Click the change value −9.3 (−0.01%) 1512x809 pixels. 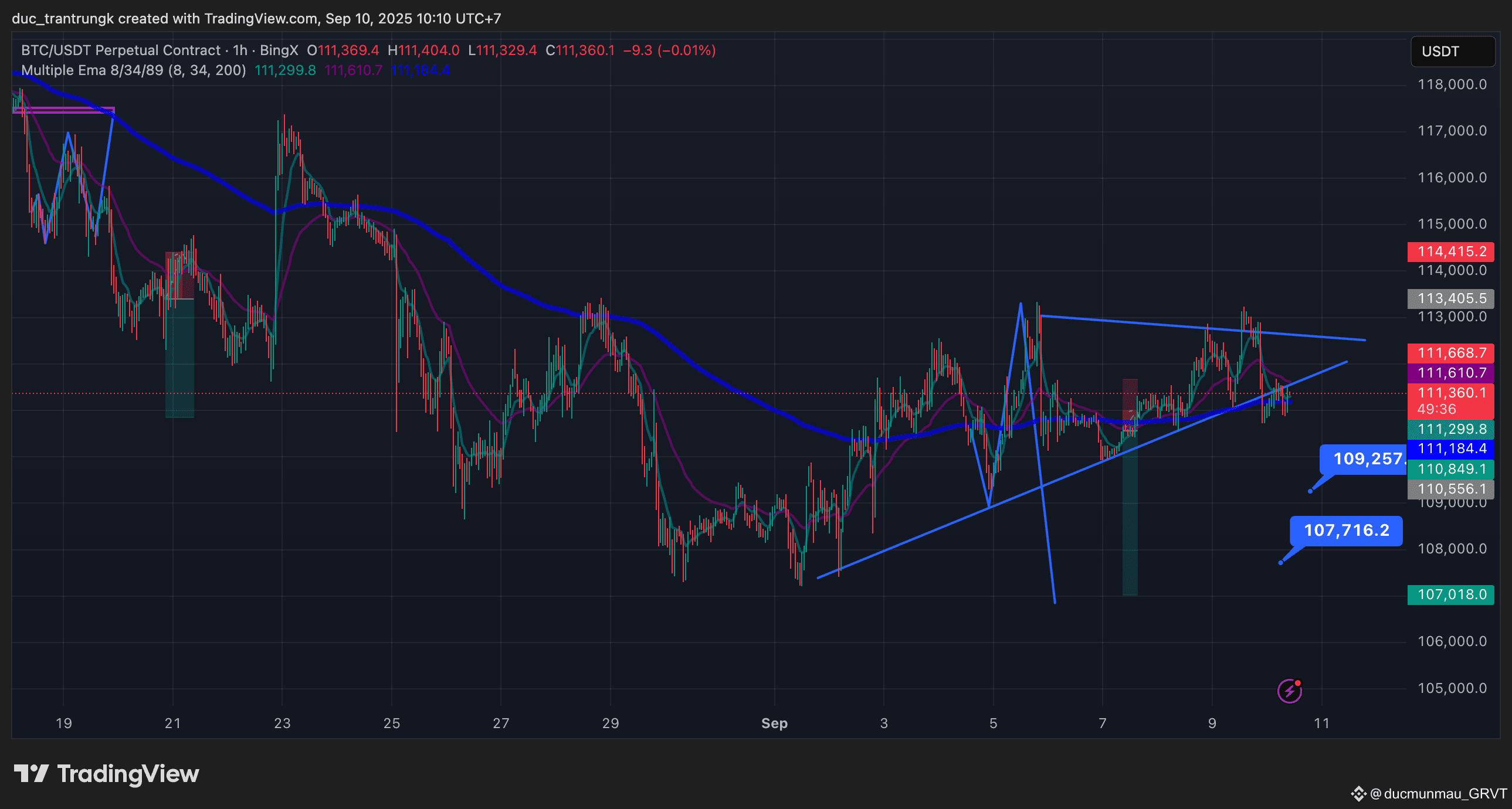669,50
